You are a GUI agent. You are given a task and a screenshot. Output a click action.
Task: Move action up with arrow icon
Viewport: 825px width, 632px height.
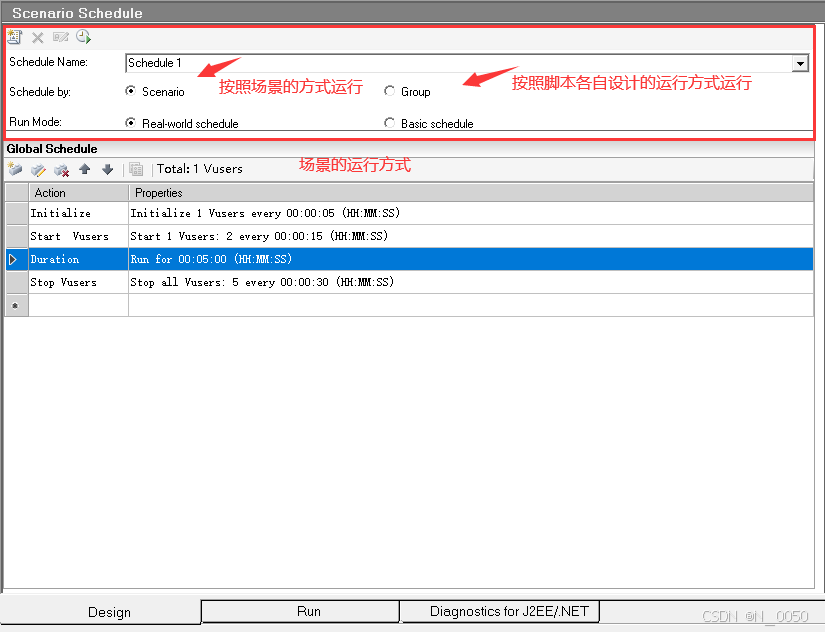point(84,169)
